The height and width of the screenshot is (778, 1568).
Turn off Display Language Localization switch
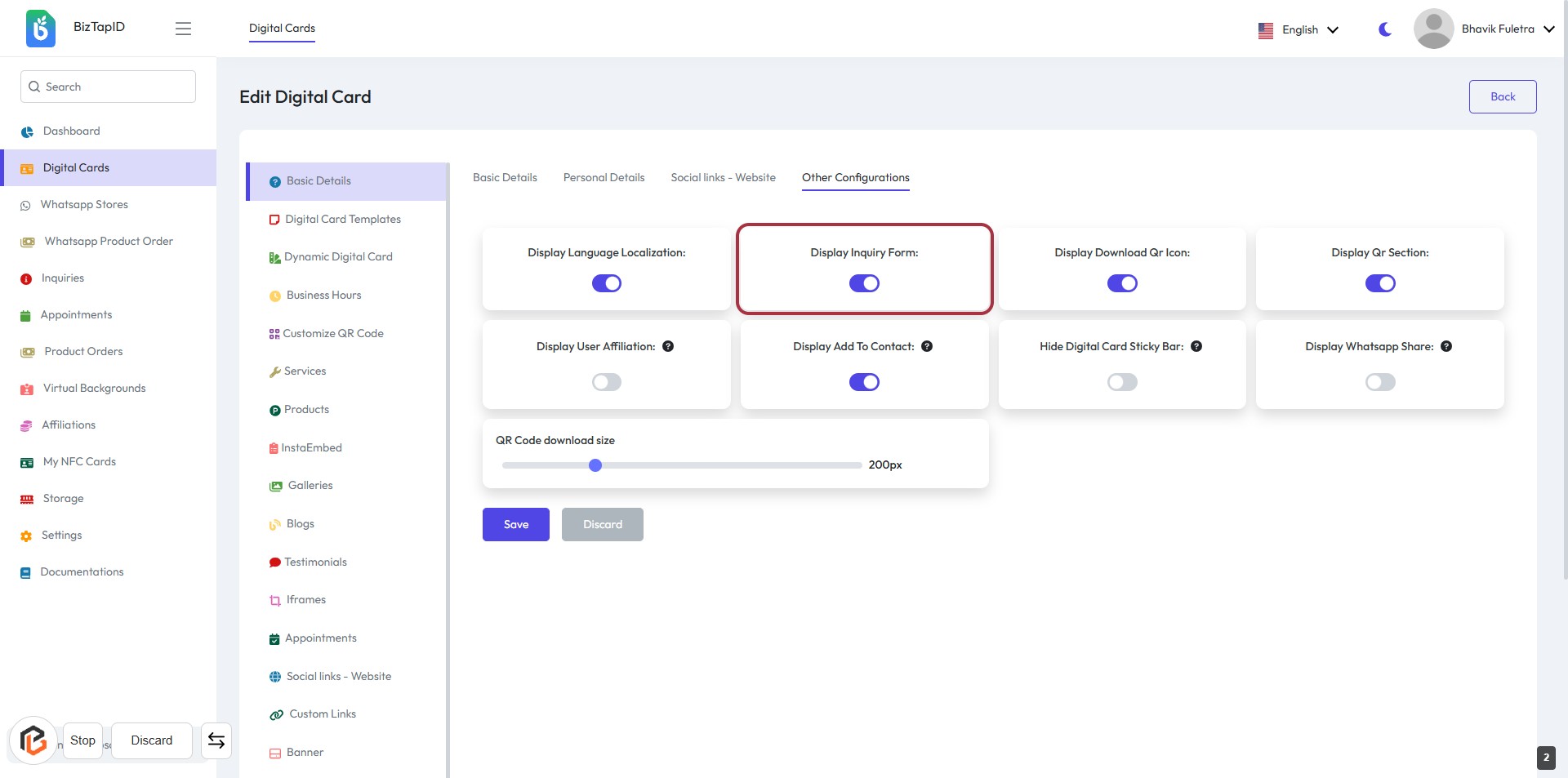click(606, 283)
